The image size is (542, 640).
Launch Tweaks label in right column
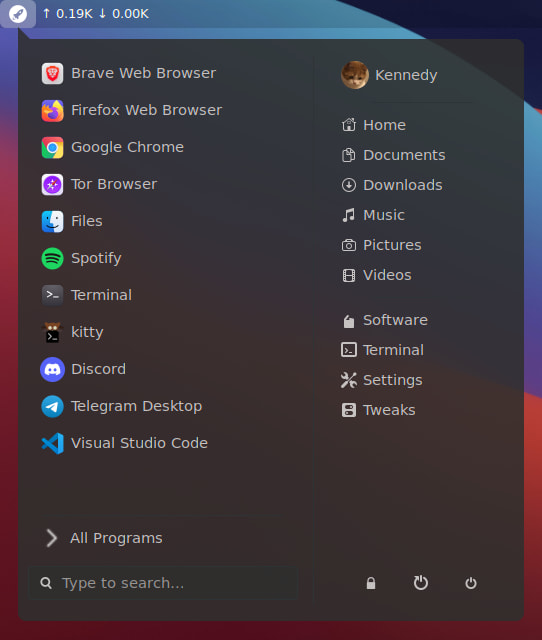(x=389, y=410)
